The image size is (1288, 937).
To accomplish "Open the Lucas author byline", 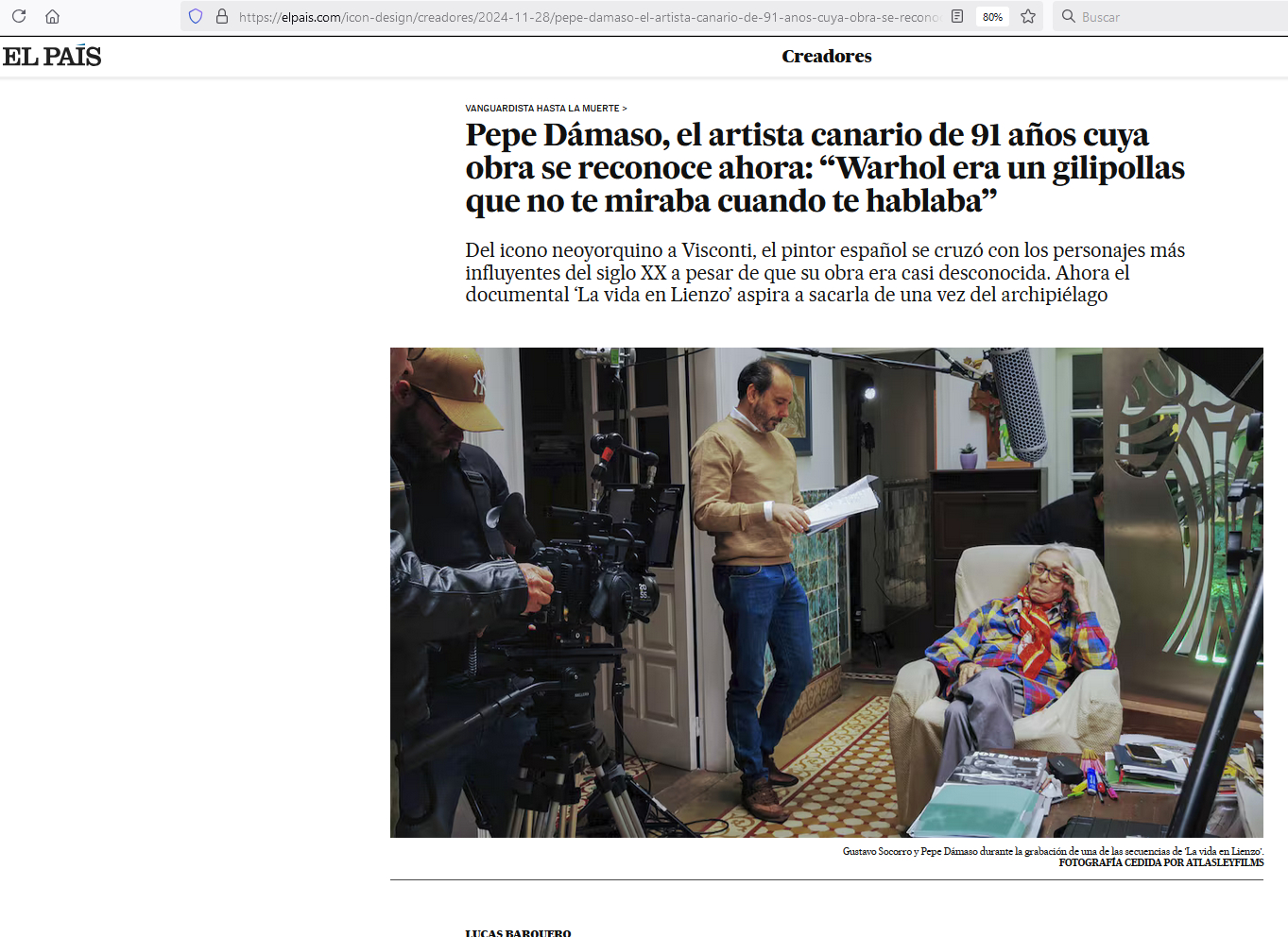I will coord(518,933).
